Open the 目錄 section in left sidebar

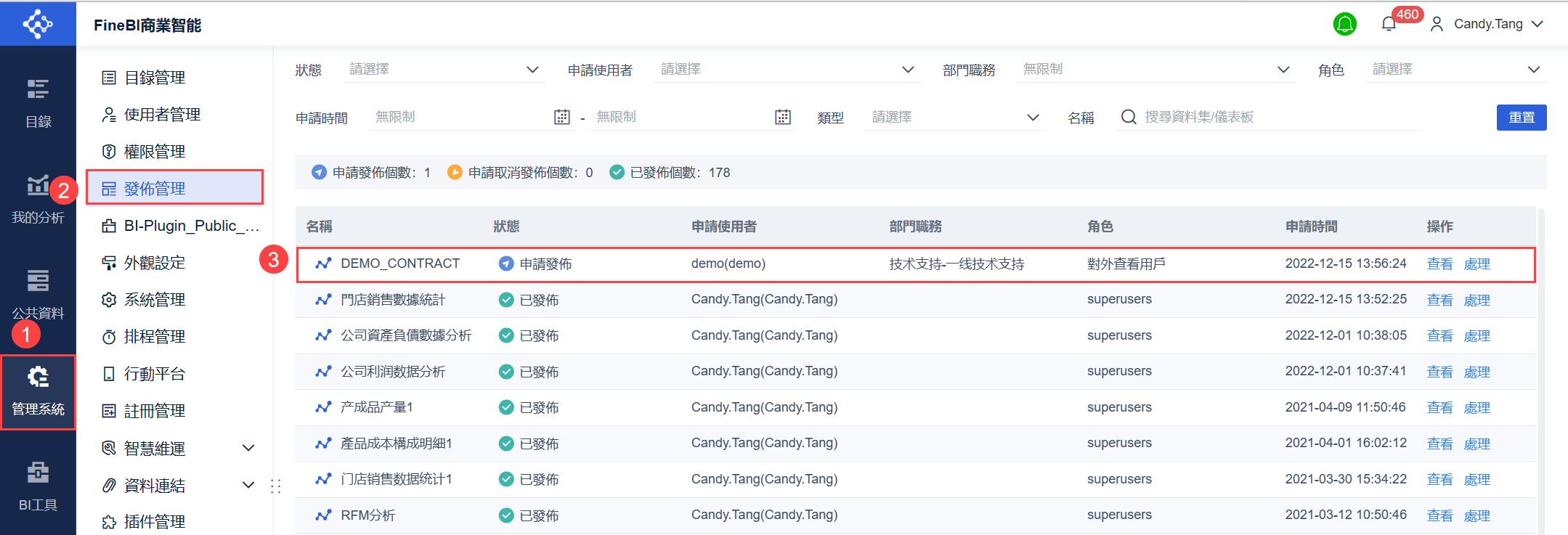coord(38,104)
